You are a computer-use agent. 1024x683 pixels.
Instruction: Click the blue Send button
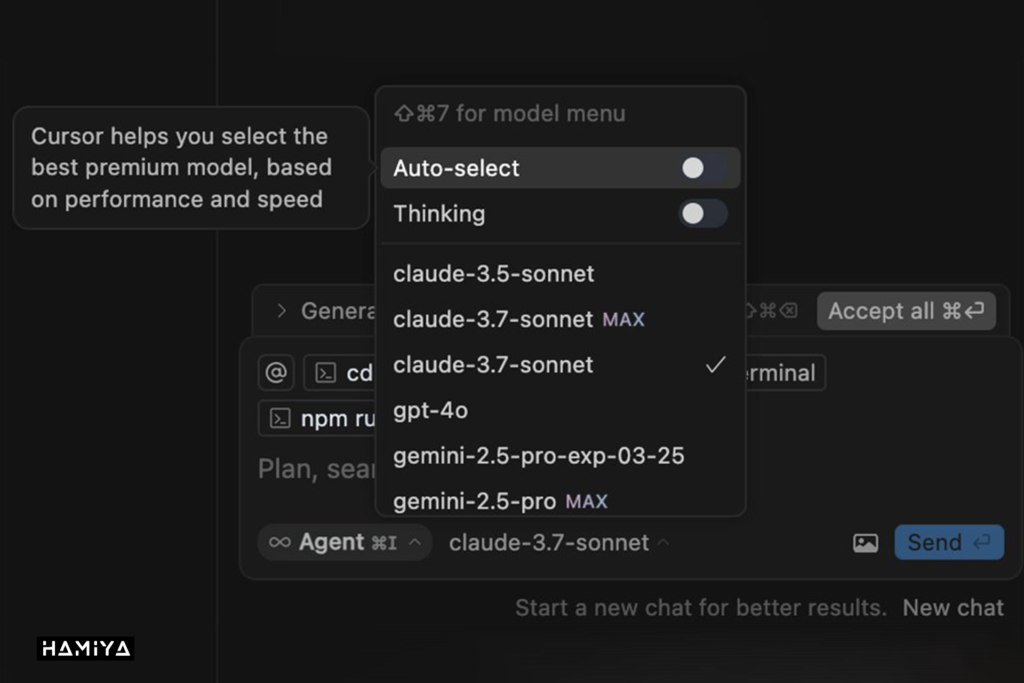tap(948, 543)
